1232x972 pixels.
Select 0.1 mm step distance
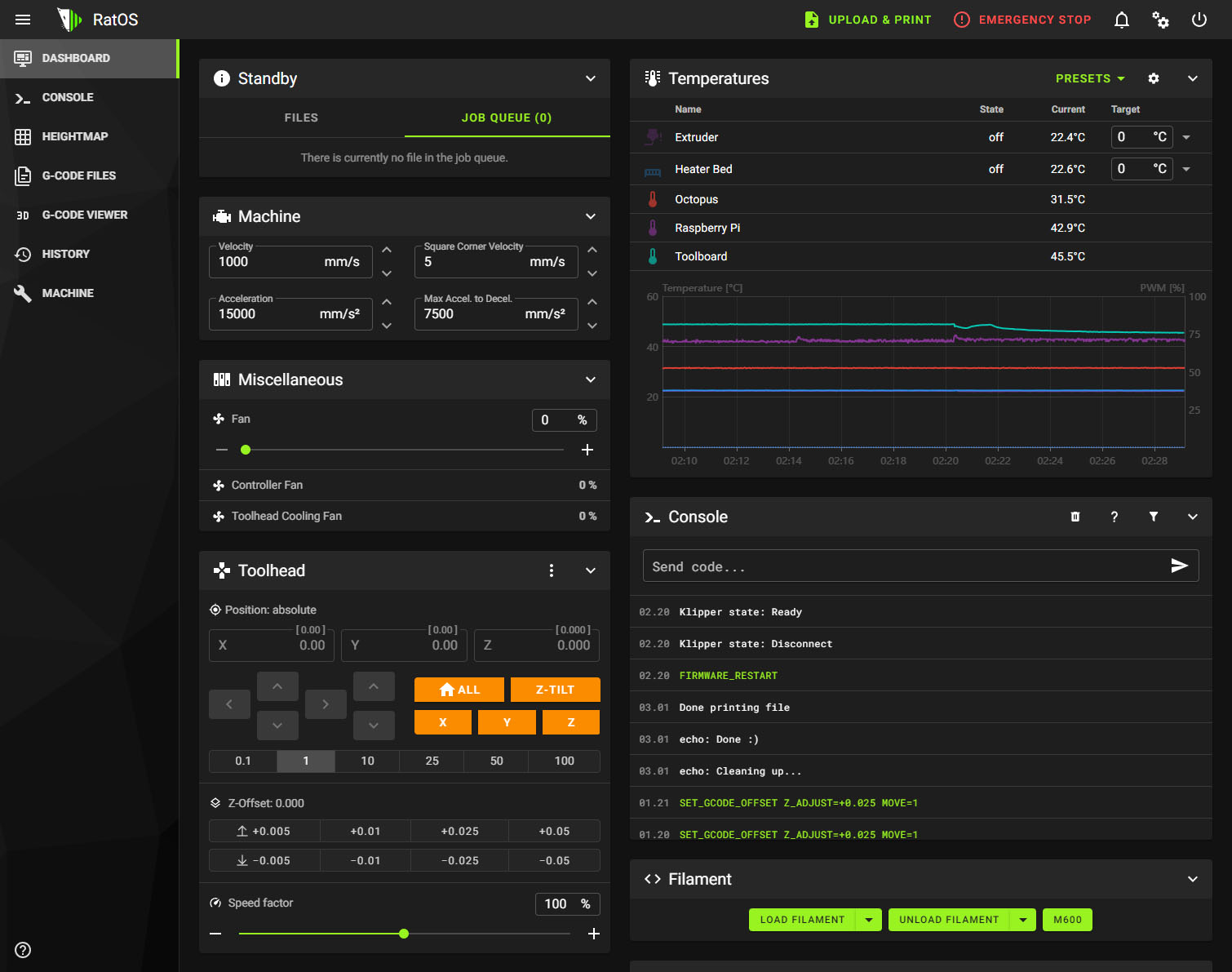(x=243, y=761)
